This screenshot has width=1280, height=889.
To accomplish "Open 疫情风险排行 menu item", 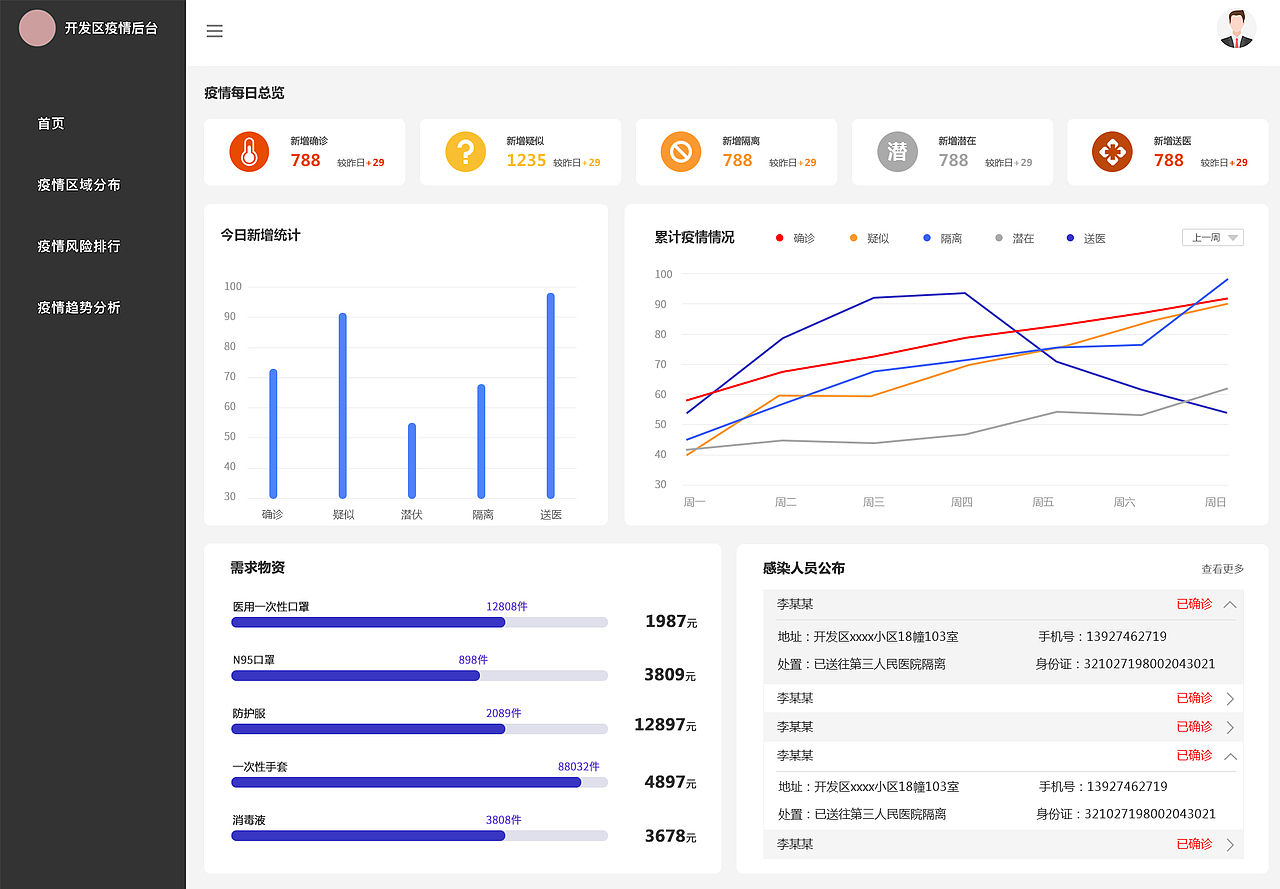I will [x=79, y=246].
